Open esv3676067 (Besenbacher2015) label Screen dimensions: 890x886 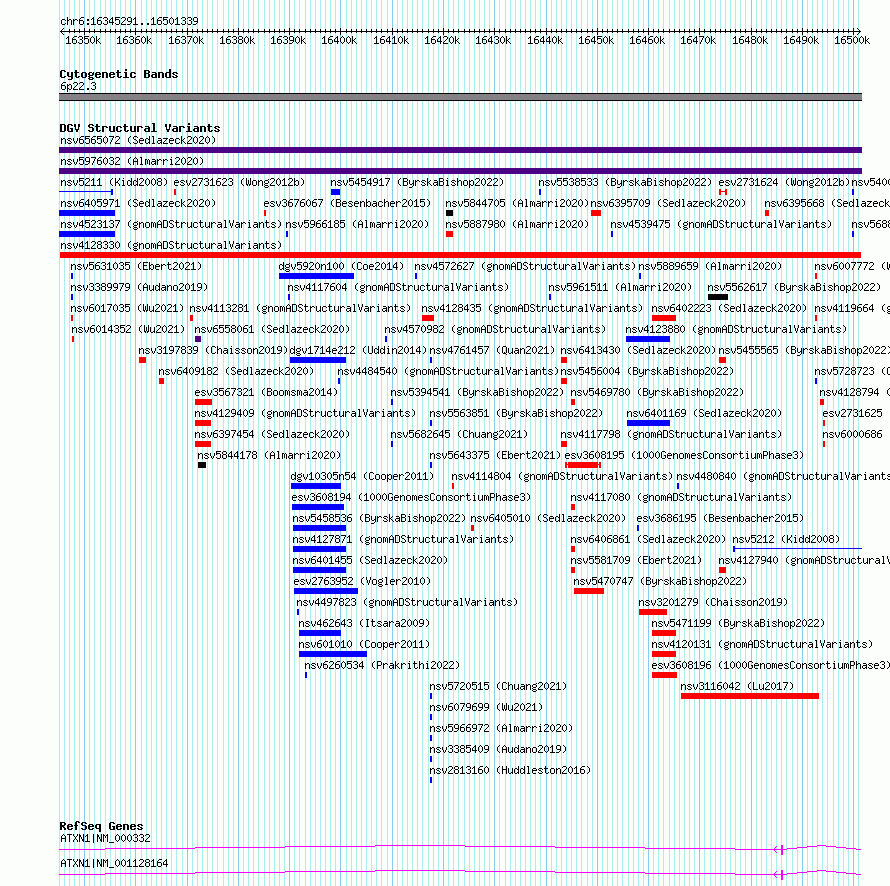tap(347, 203)
